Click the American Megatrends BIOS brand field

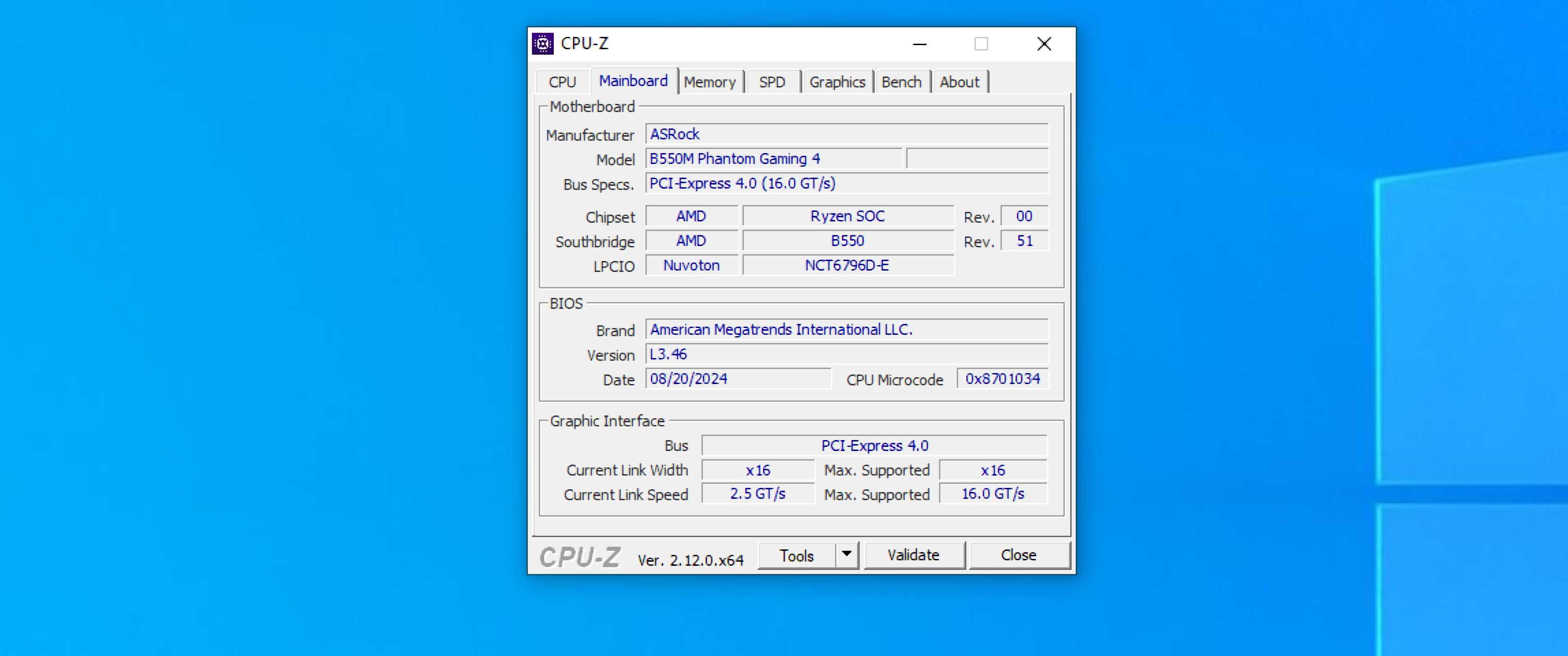point(847,329)
